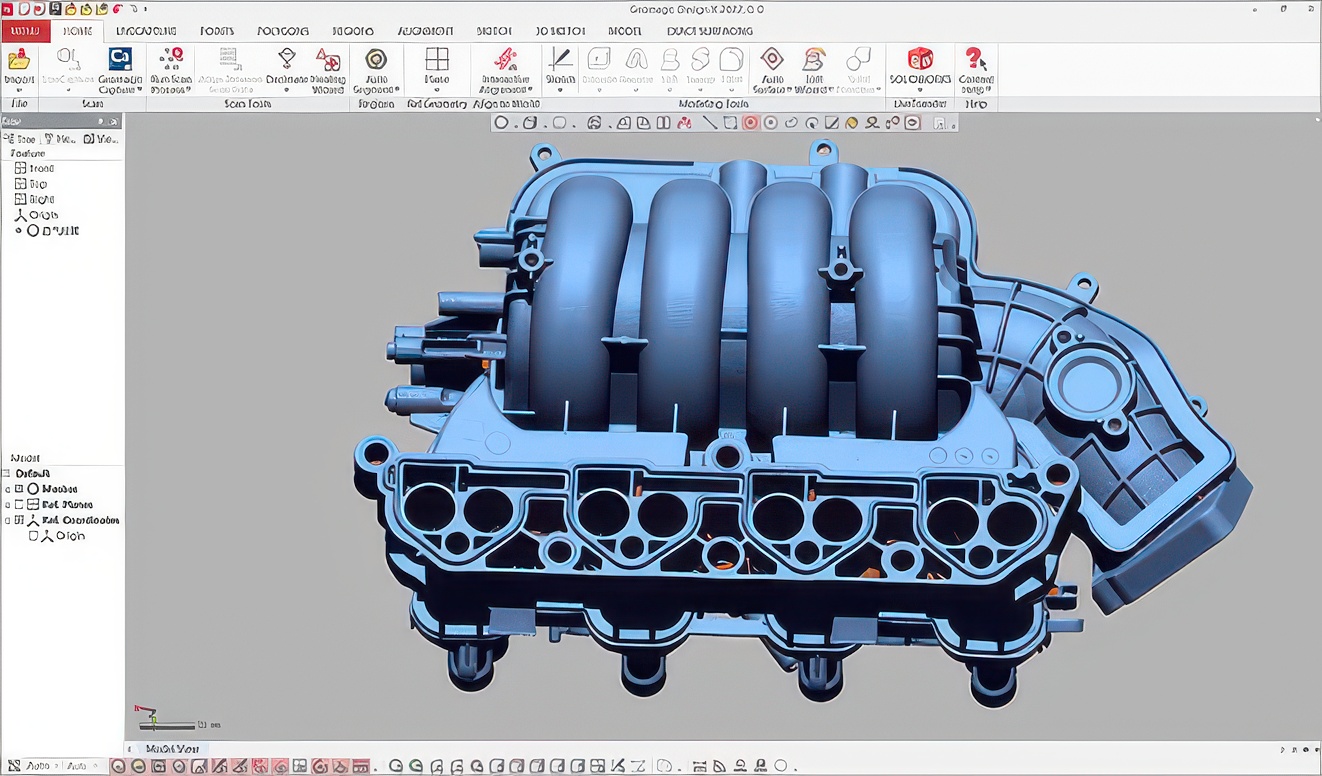Open the Sketch pencil tool icon
This screenshot has height=776, width=1322.
tap(560, 59)
